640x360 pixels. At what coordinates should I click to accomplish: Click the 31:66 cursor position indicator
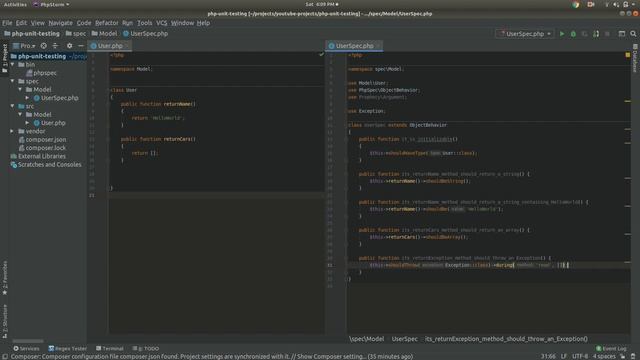coord(548,356)
